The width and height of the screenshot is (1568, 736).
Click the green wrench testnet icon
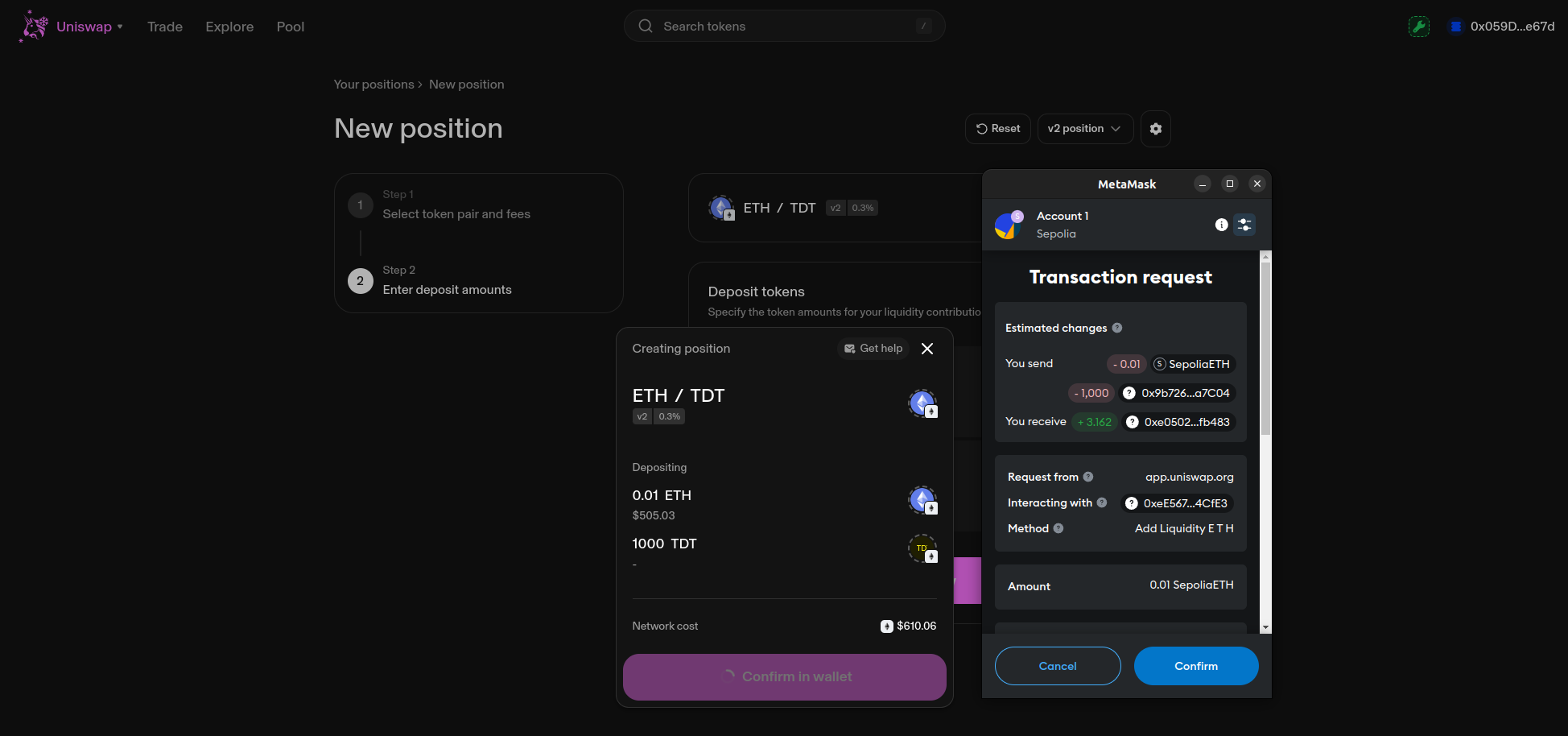click(x=1419, y=26)
